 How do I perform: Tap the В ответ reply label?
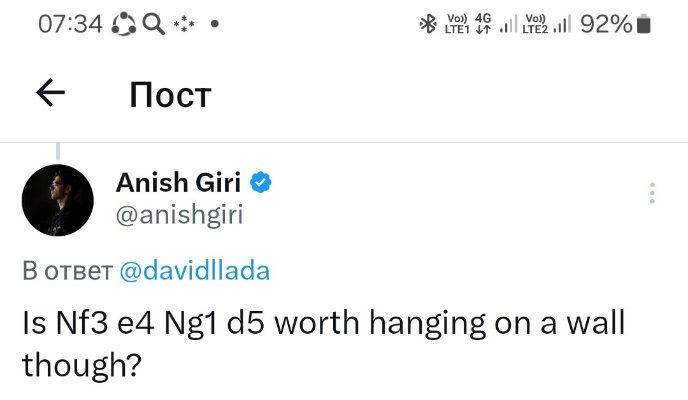(x=67, y=271)
